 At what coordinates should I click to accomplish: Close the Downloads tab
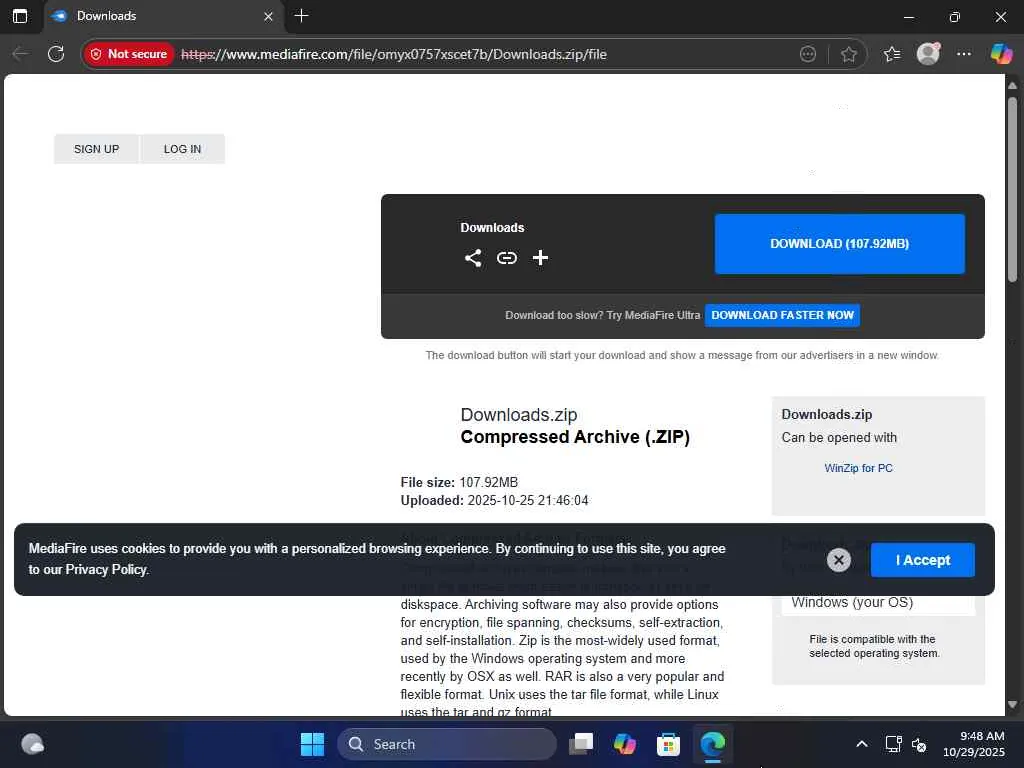(268, 16)
